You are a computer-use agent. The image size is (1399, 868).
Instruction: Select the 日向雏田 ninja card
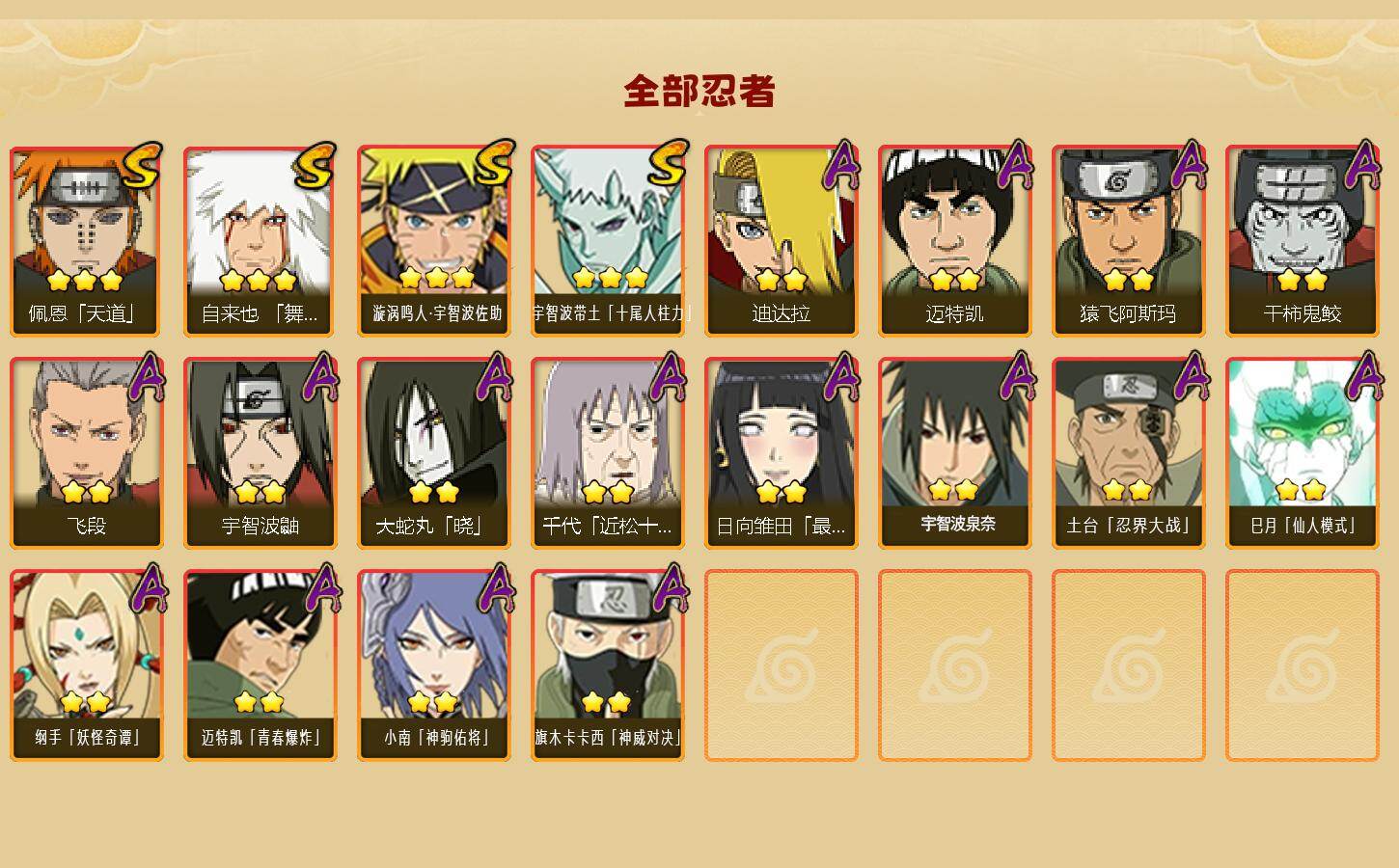(782, 453)
